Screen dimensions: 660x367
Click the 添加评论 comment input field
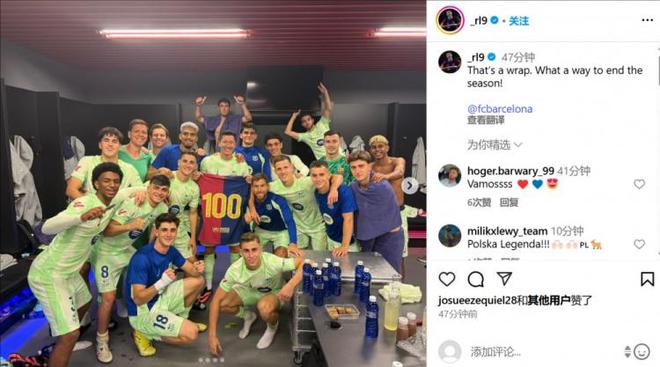[x=543, y=351]
